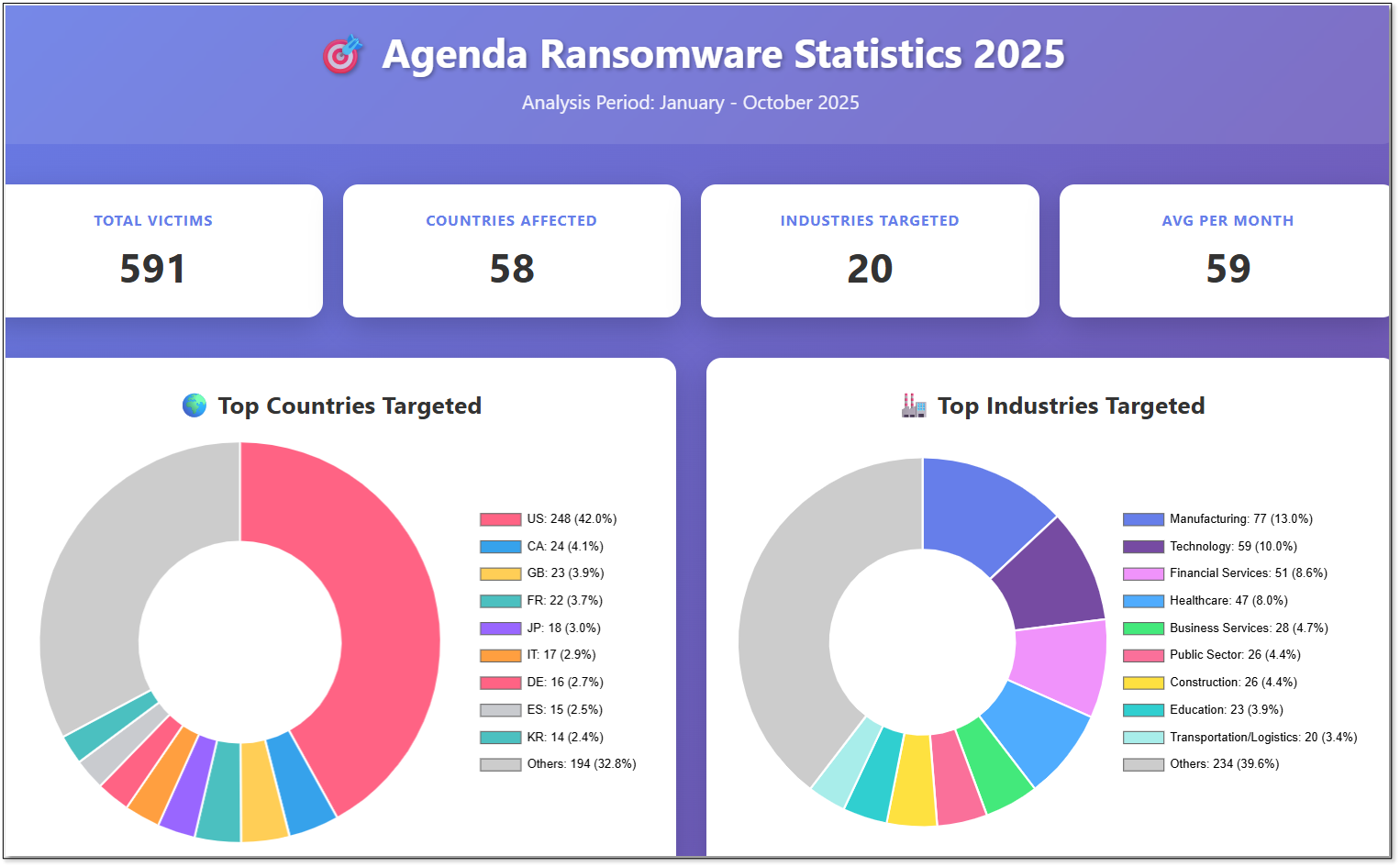Click the legend label "ES: 15 (2.5%)"
The height and width of the screenshot is (867, 1400).
[565, 710]
